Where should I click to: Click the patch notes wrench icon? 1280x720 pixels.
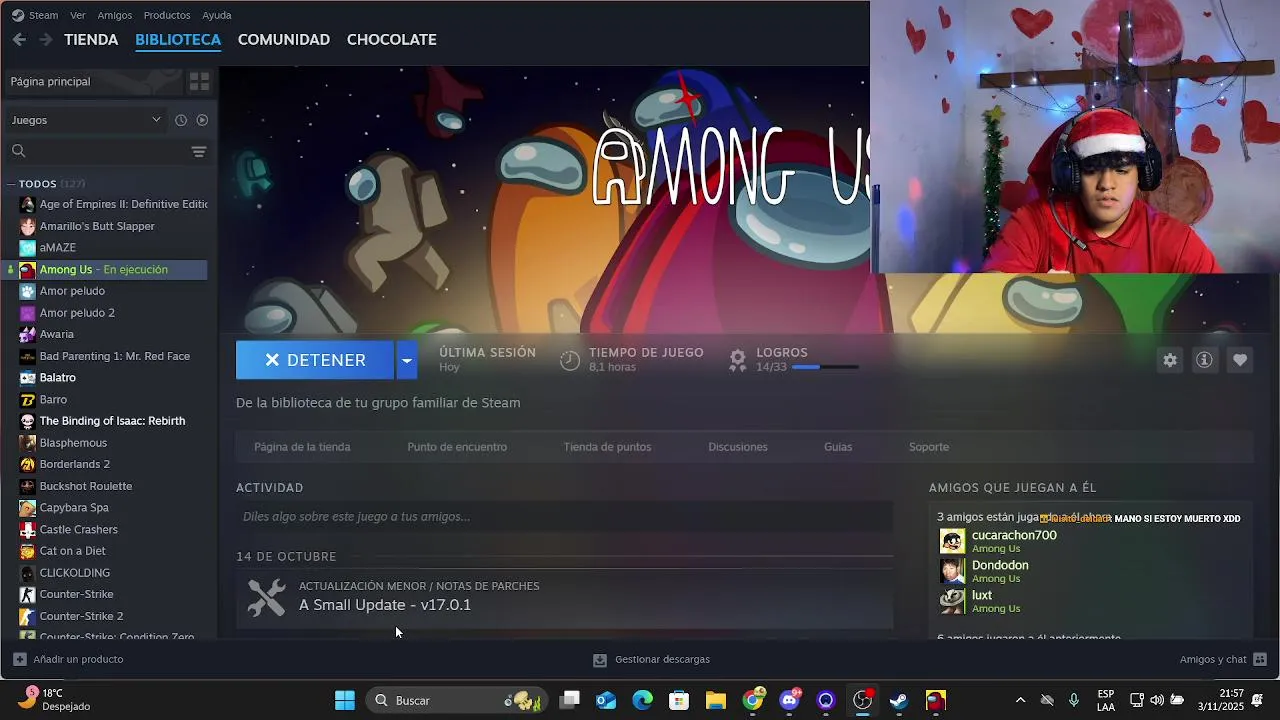point(266,597)
